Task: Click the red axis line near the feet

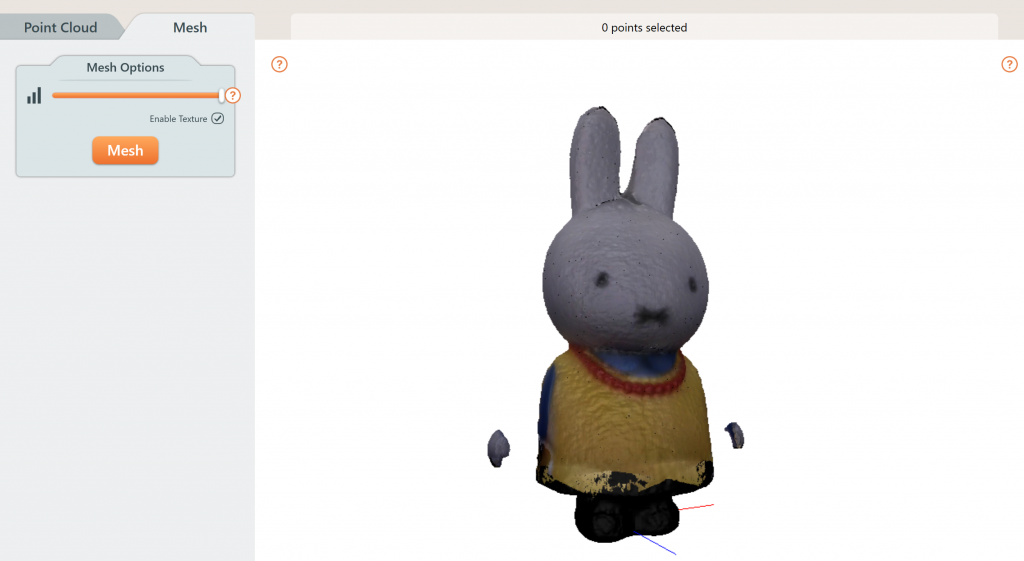Action: pyautogui.click(x=699, y=507)
